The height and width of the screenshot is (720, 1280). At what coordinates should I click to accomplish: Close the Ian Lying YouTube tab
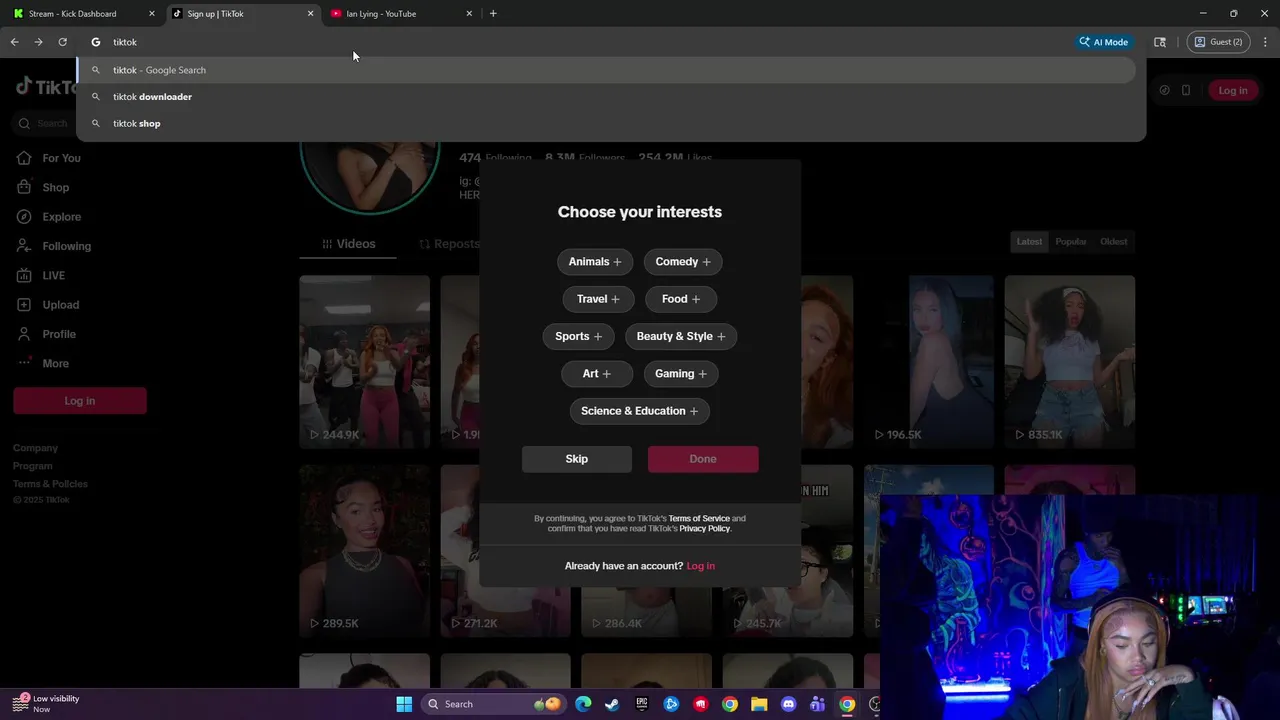point(469,14)
